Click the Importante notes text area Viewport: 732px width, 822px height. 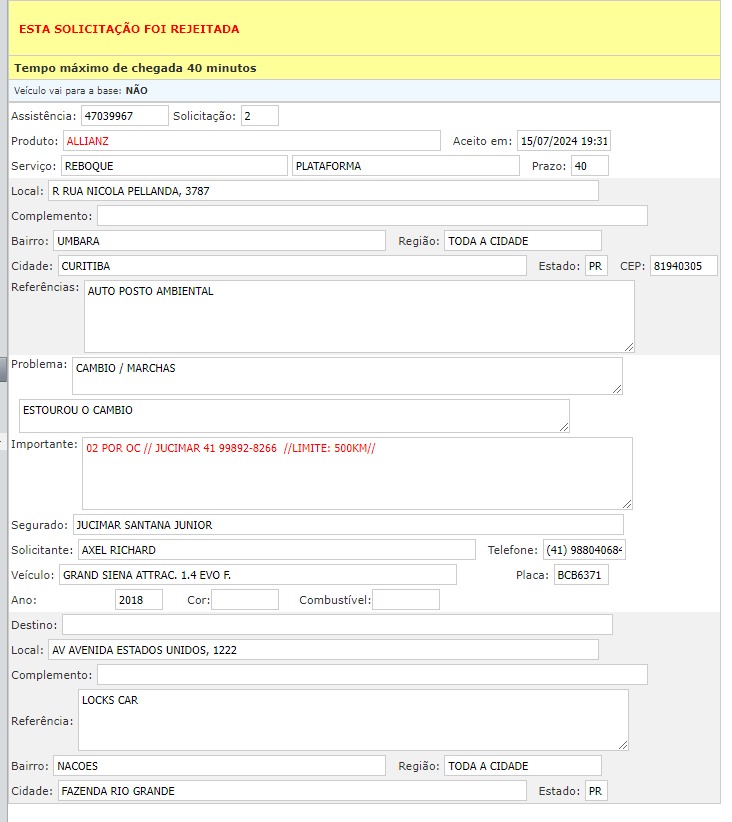pos(357,473)
